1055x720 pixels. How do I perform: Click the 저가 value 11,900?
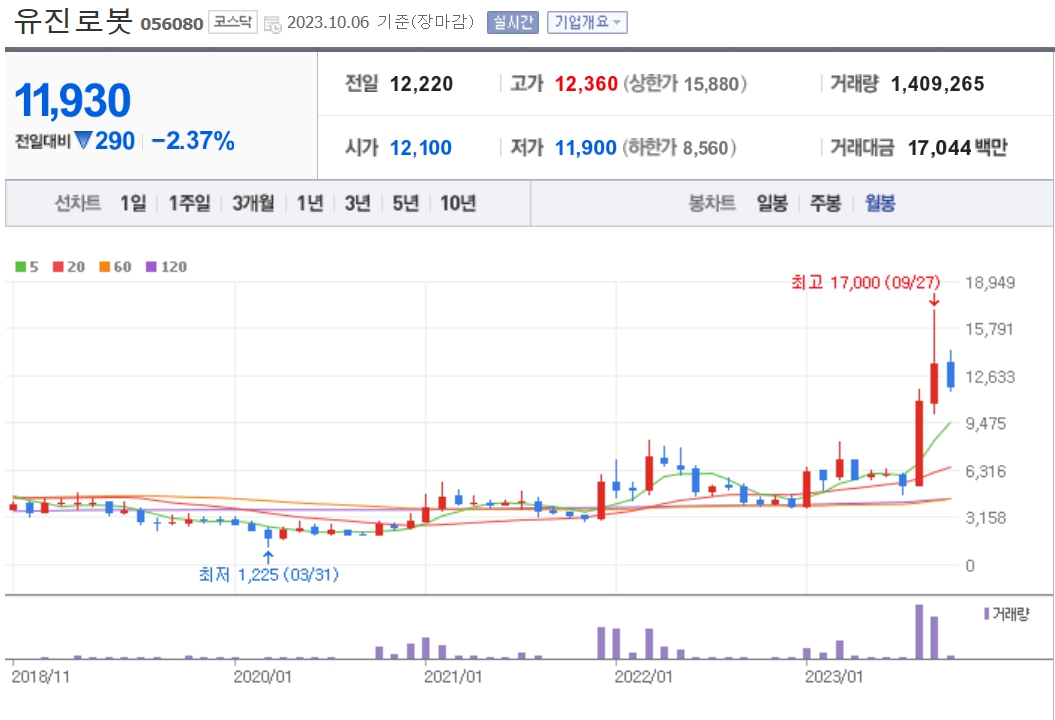[585, 148]
